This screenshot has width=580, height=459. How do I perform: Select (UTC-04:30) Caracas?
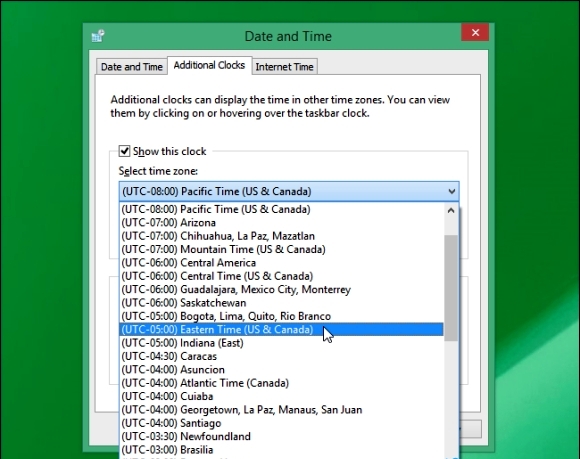click(281, 356)
